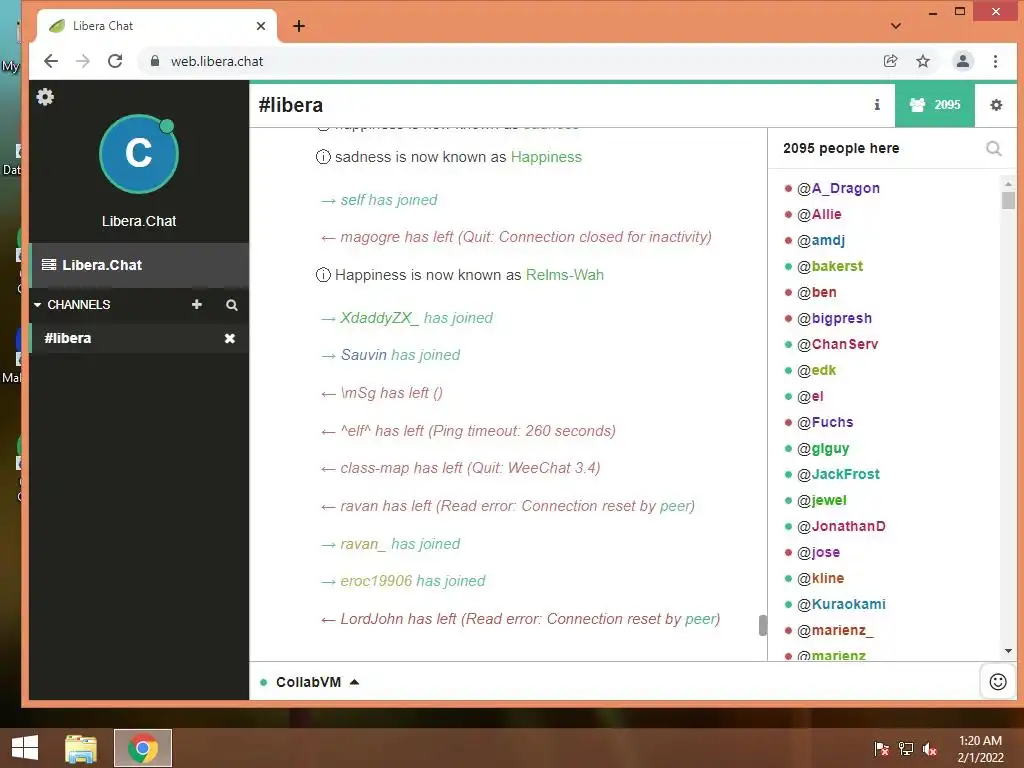Click the Relms-Wah nickname in chat
The image size is (1024, 768).
click(x=565, y=275)
